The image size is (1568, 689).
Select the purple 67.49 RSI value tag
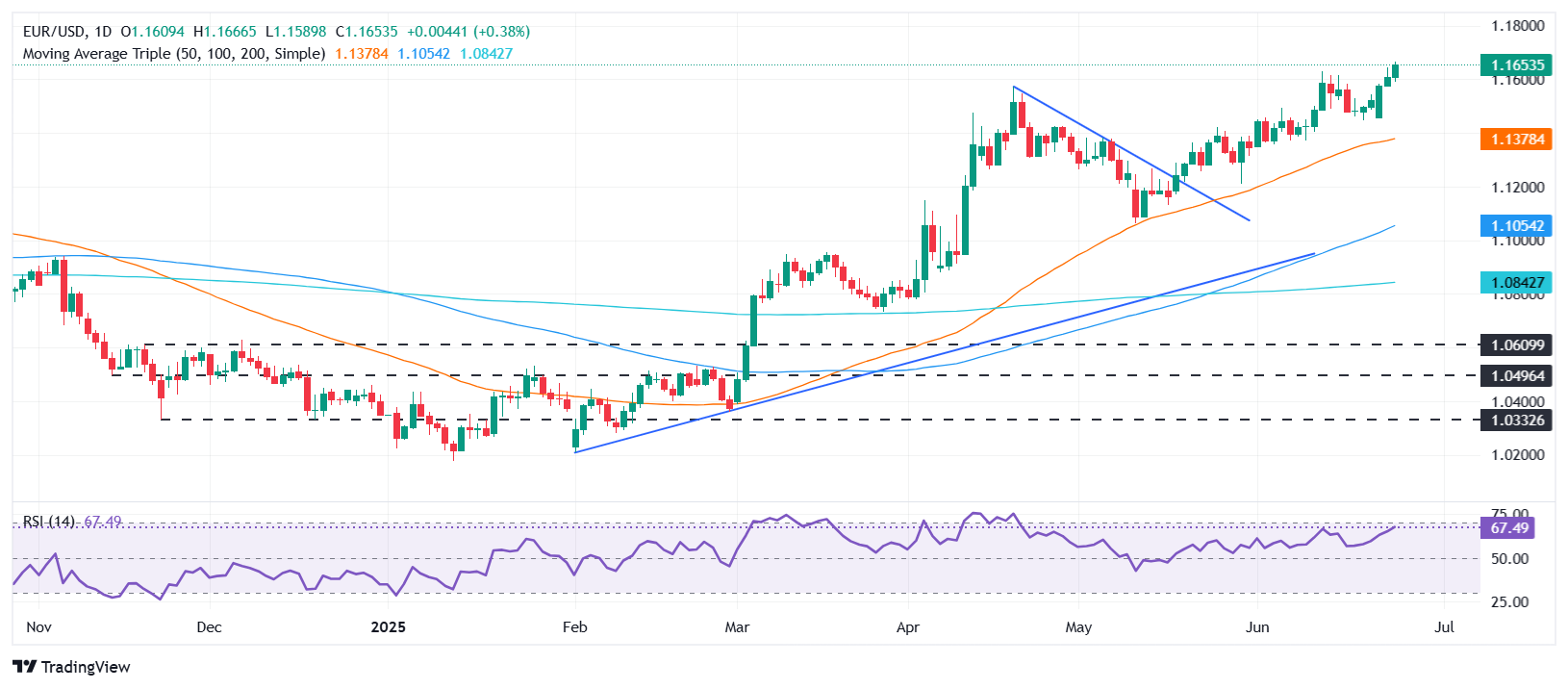tap(1508, 527)
